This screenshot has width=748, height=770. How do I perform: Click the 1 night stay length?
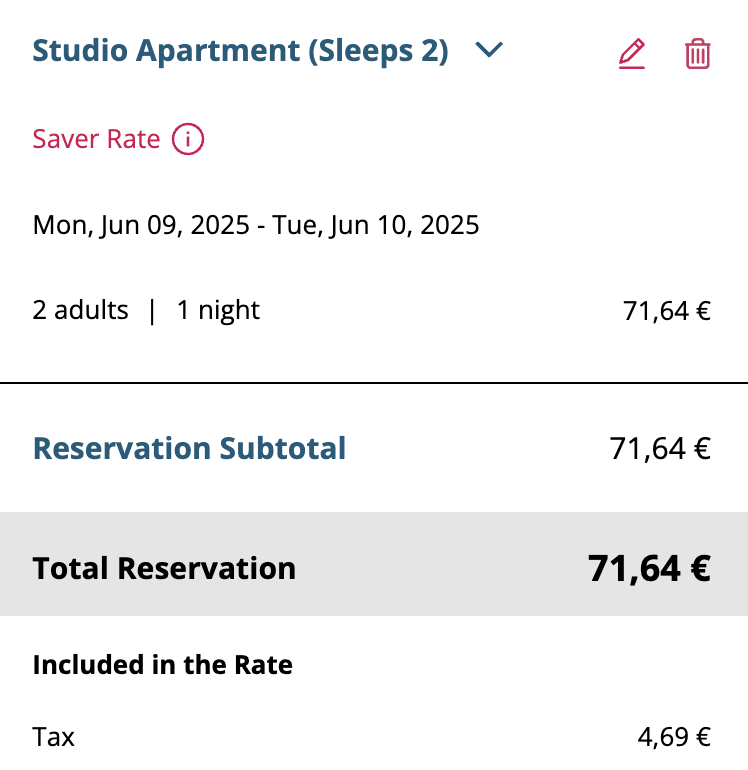point(218,310)
